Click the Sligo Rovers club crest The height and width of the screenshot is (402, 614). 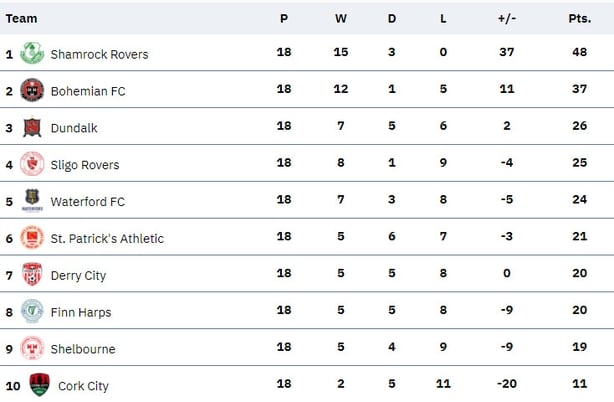point(32,164)
